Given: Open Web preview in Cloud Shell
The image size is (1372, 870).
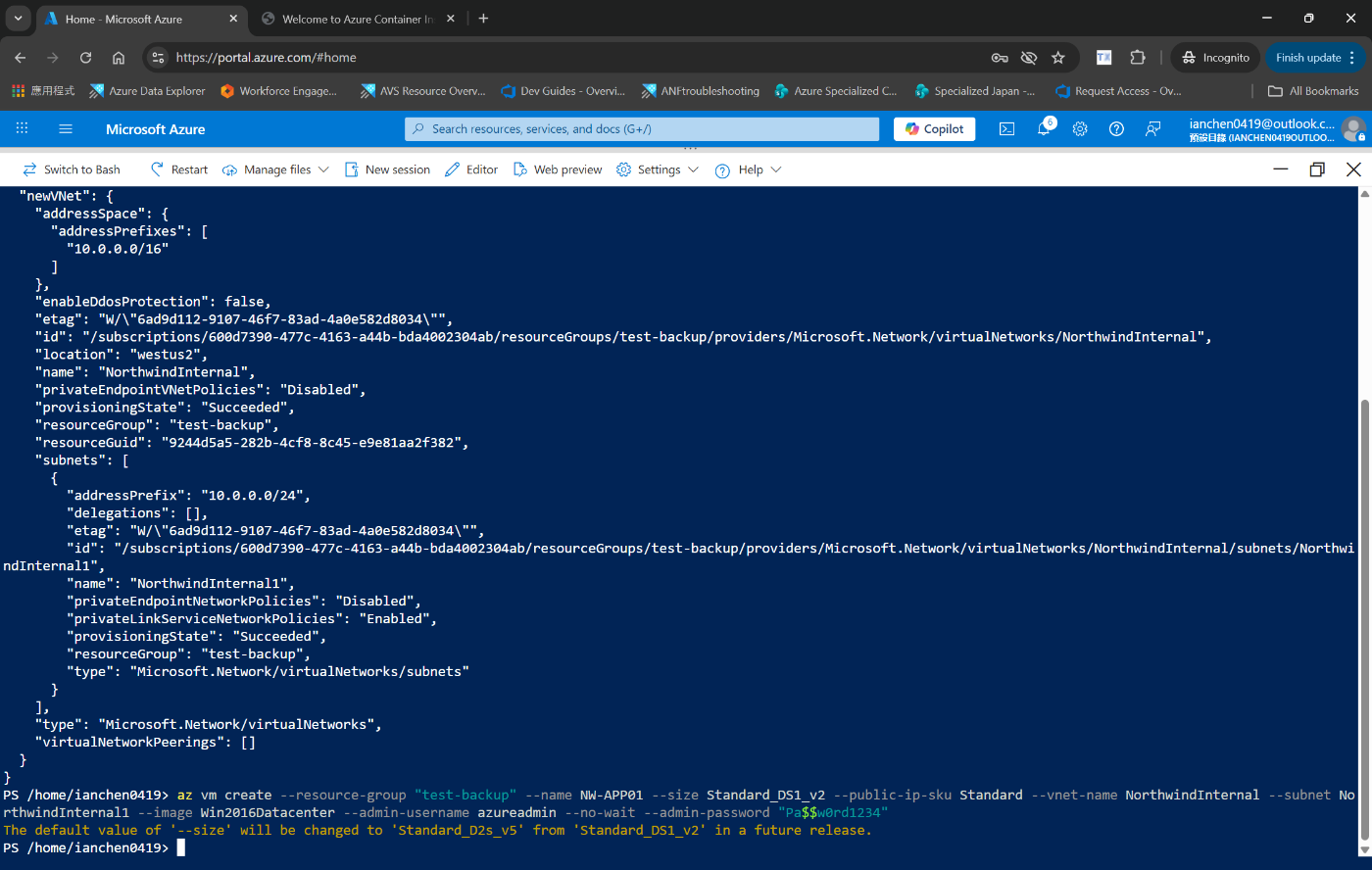Looking at the screenshot, I should 558,169.
